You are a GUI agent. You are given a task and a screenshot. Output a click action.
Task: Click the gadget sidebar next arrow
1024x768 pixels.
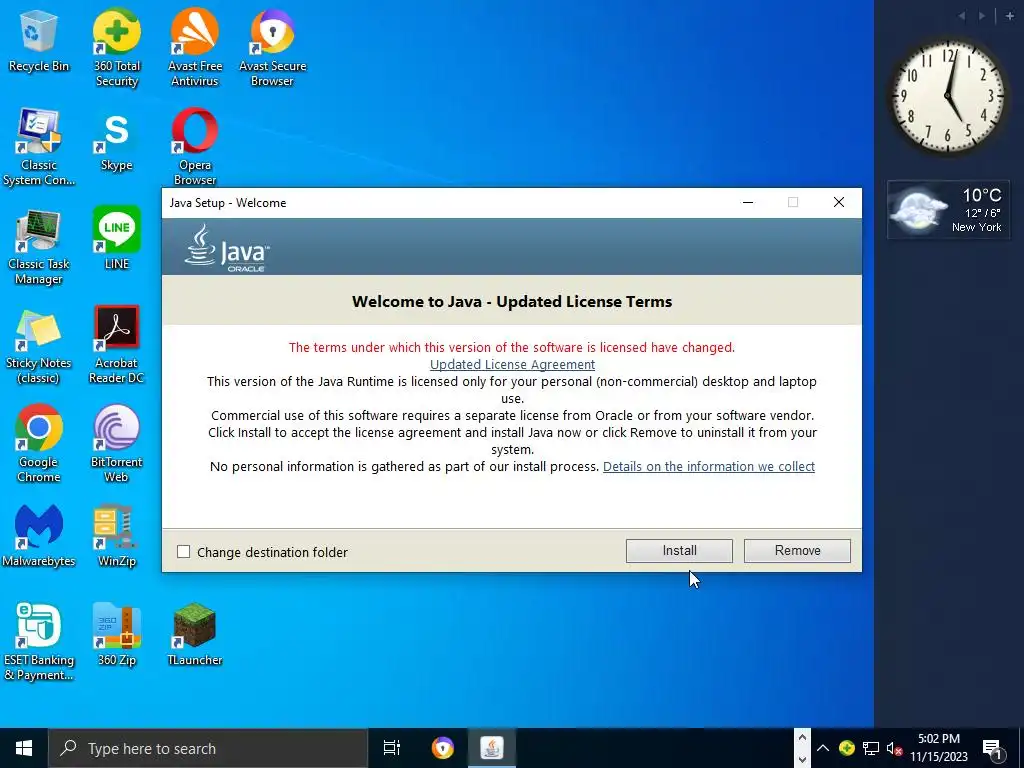coord(982,16)
